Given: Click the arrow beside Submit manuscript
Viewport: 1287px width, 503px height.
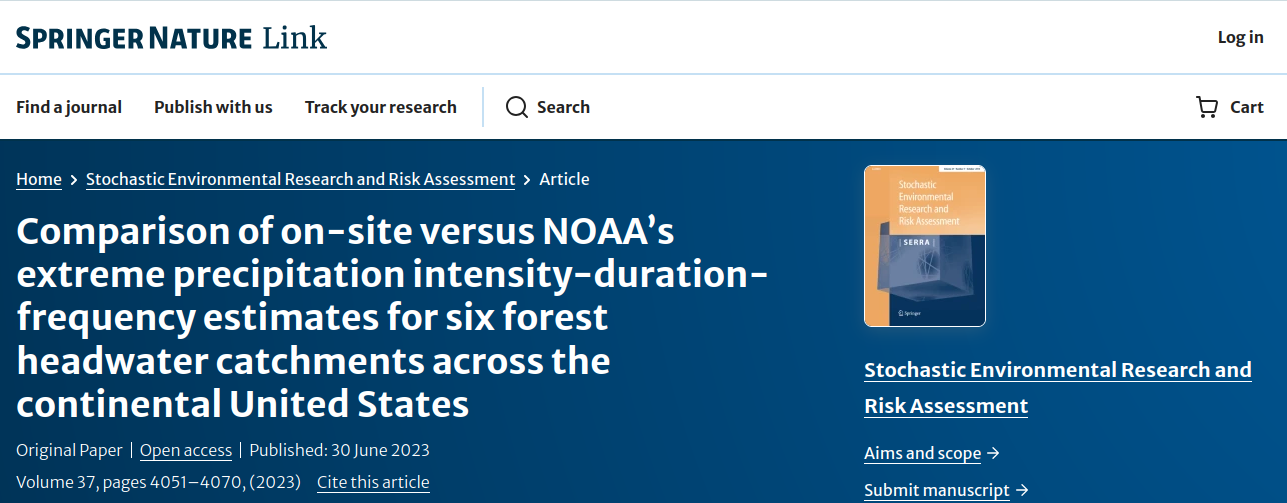Looking at the screenshot, I should pyautogui.click(x=1022, y=490).
